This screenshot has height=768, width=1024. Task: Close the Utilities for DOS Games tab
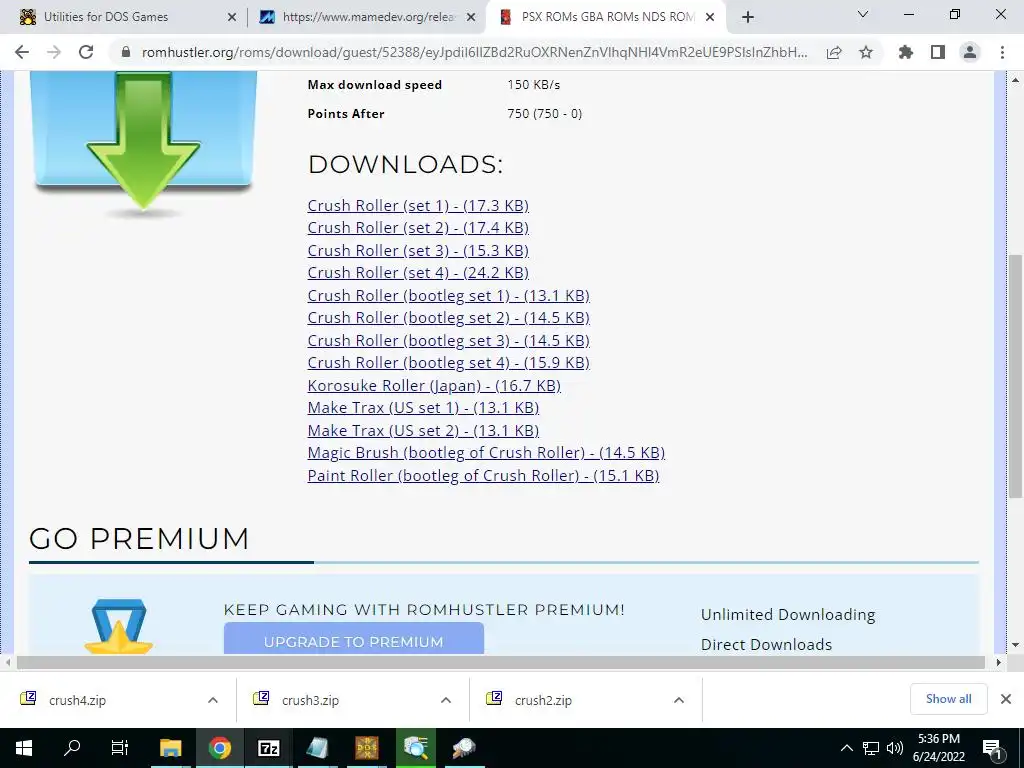pyautogui.click(x=232, y=17)
